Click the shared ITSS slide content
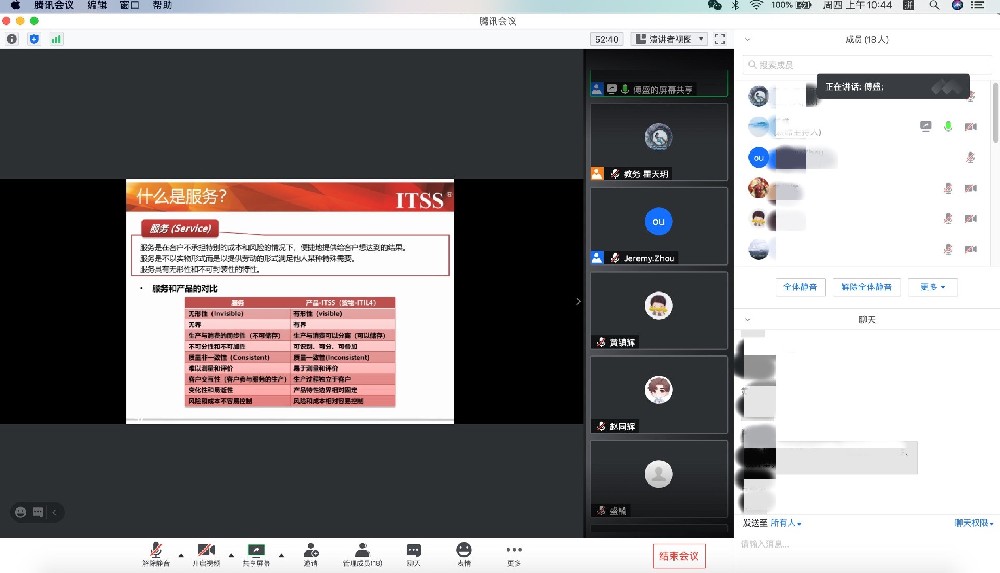 290,301
